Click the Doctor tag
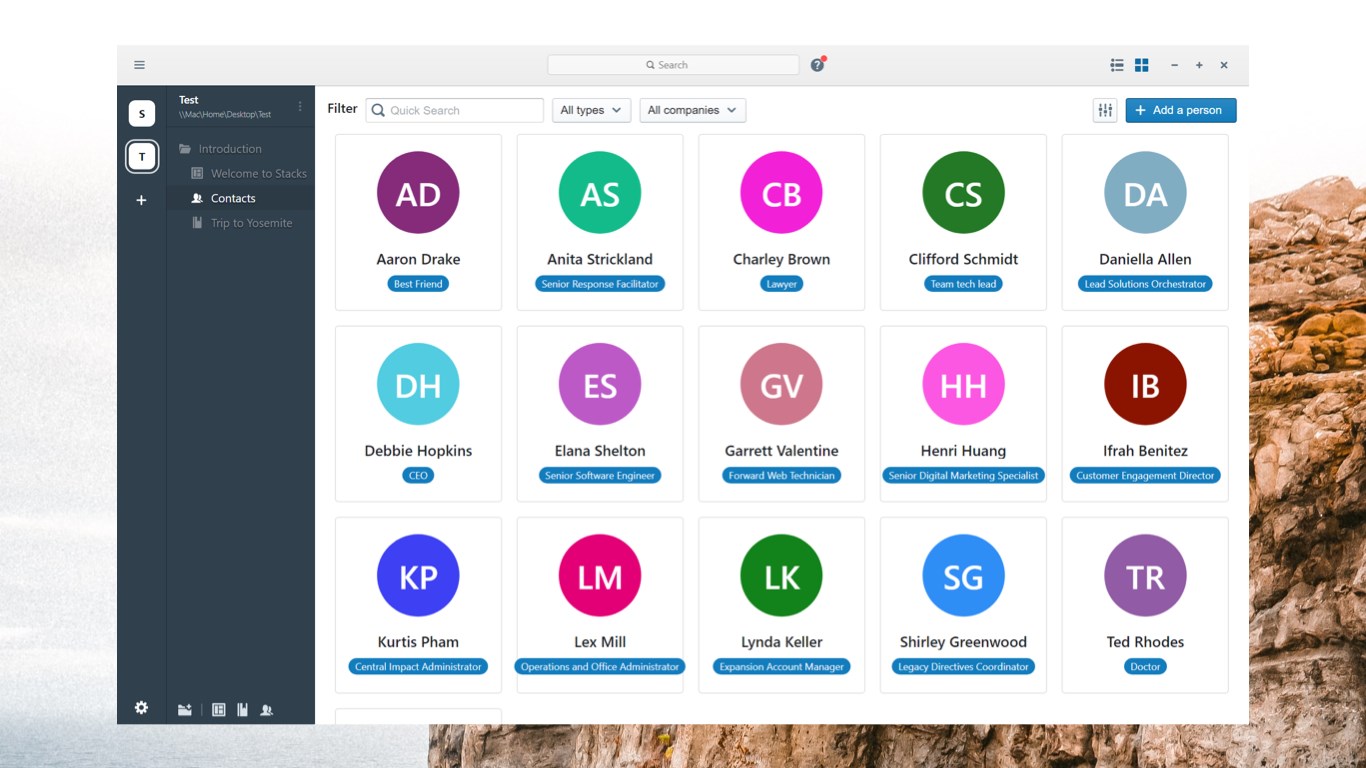This screenshot has height=768, width=1366. (x=1145, y=667)
